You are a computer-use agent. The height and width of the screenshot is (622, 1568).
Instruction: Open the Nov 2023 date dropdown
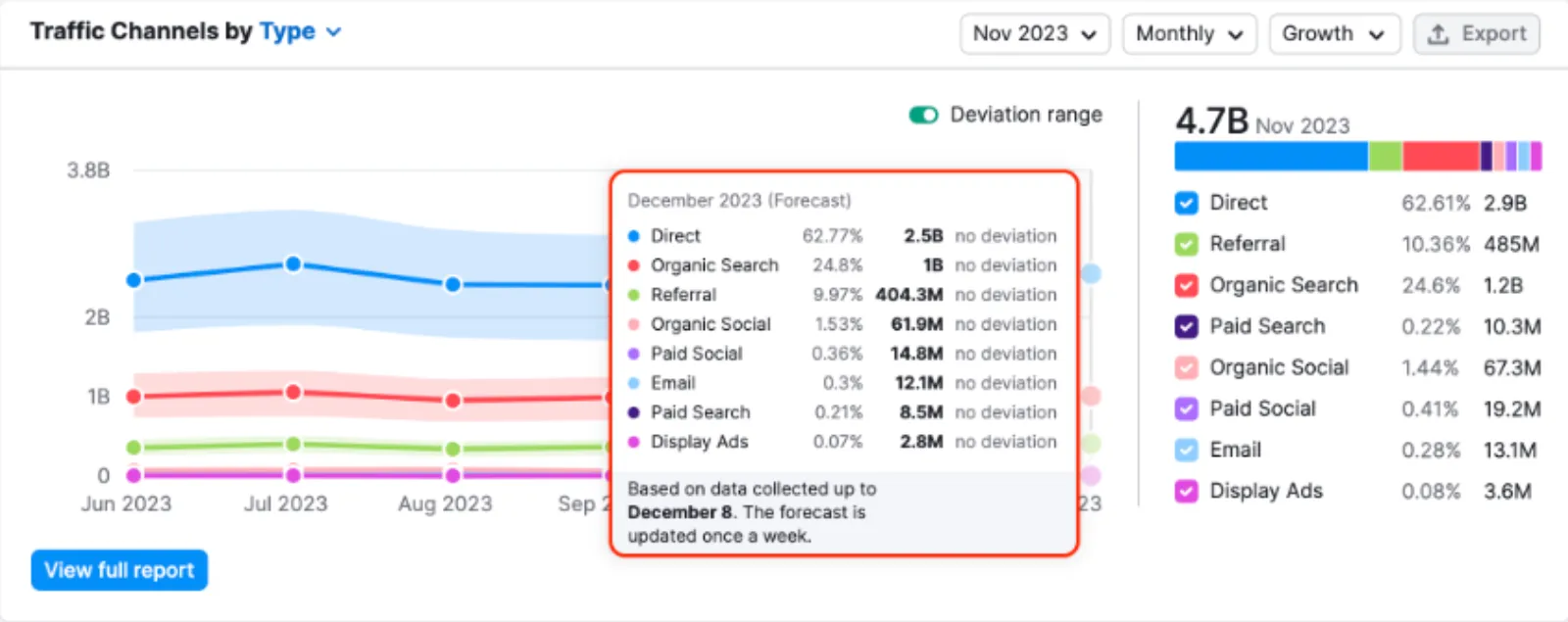tap(1035, 33)
